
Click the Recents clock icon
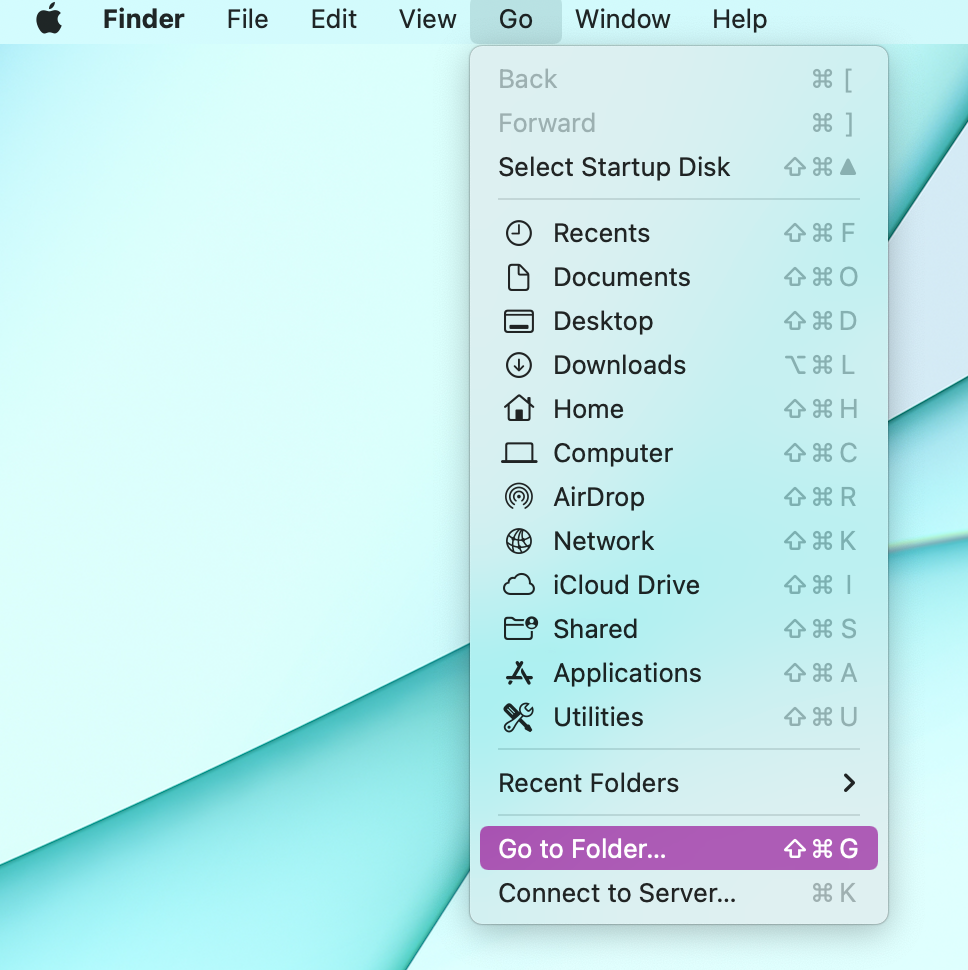point(518,233)
